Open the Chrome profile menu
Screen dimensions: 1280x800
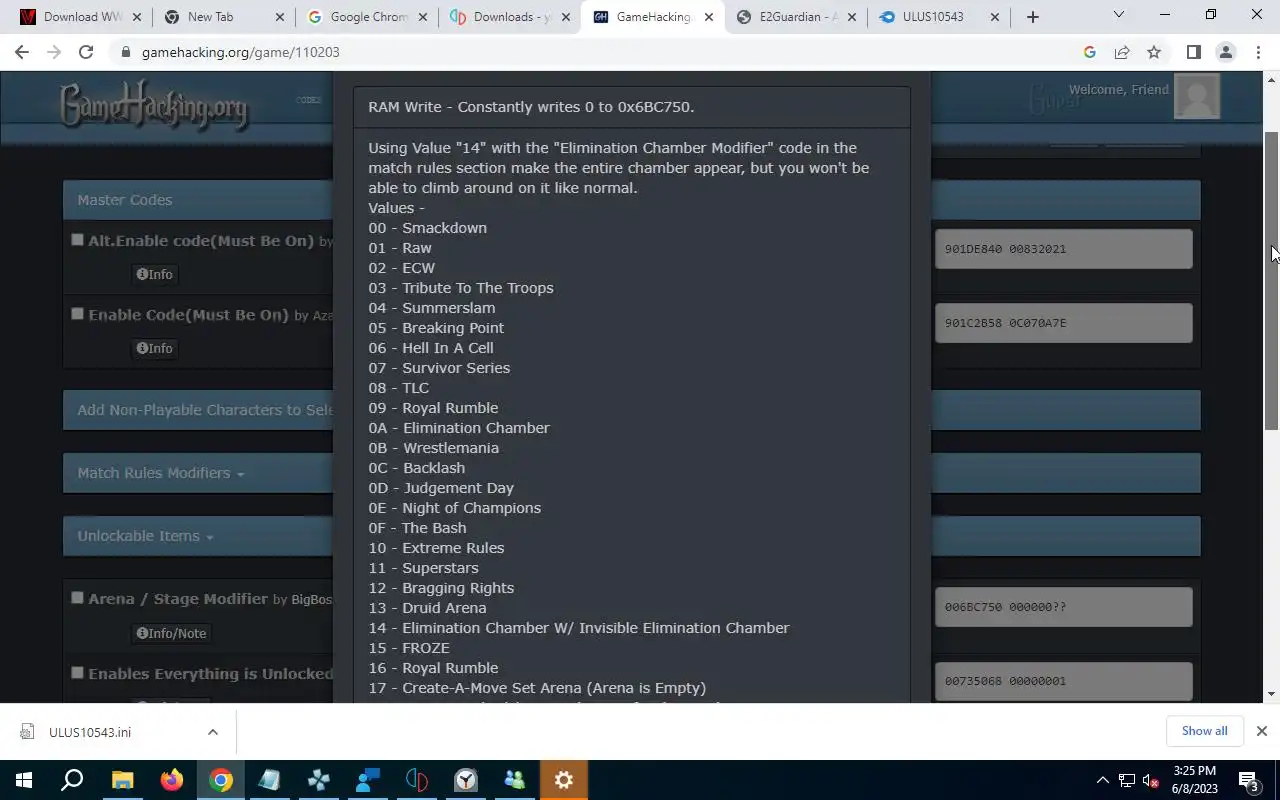(x=1225, y=52)
